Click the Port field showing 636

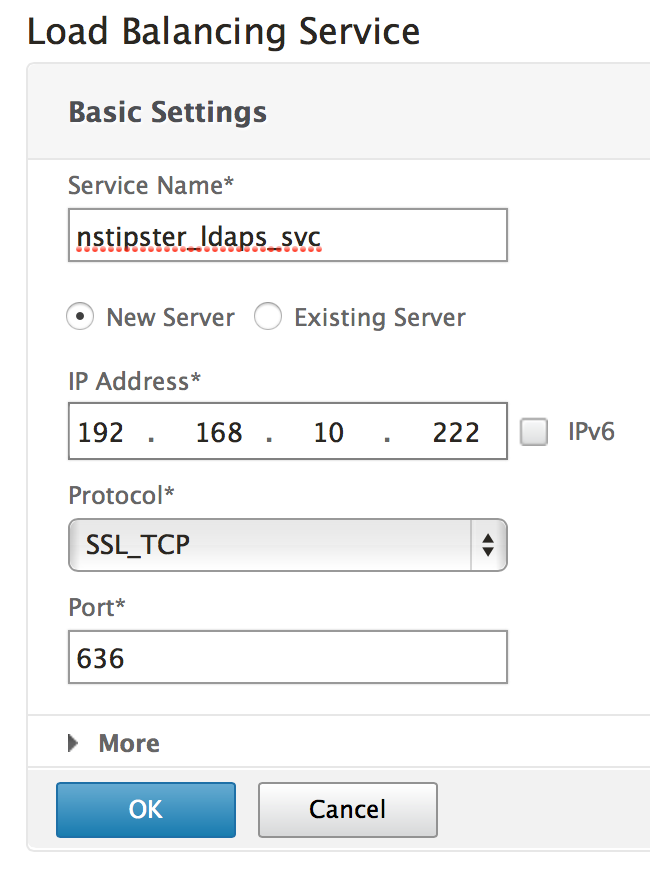287,657
